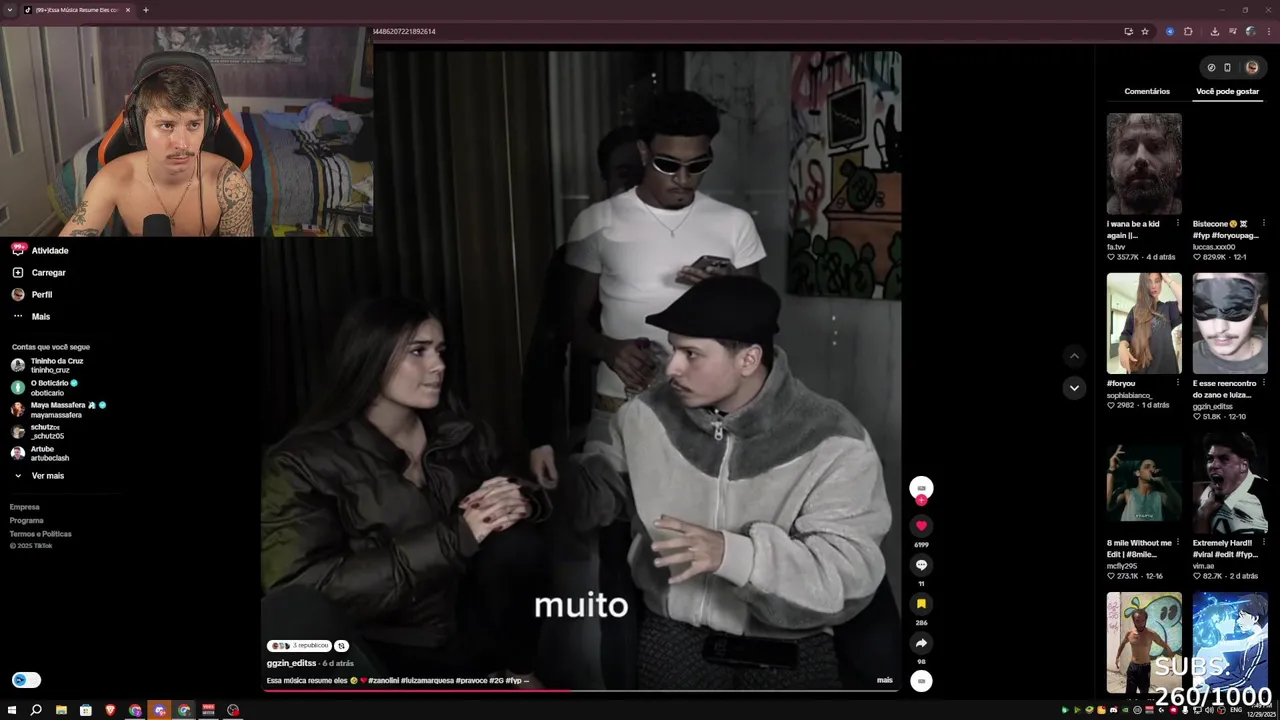The image size is (1280, 720).
Task: Open TikTok account avatar top right
Action: tap(1252, 68)
